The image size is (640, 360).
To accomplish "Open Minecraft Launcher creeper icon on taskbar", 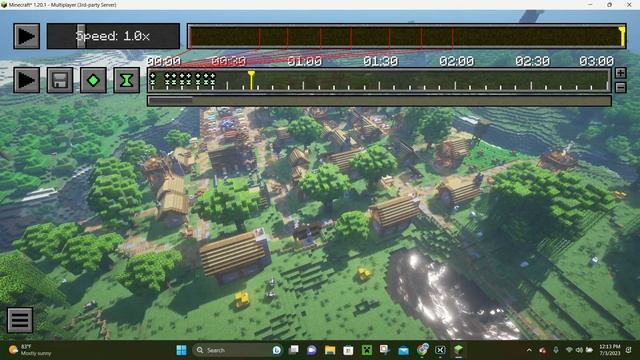I will [367, 350].
